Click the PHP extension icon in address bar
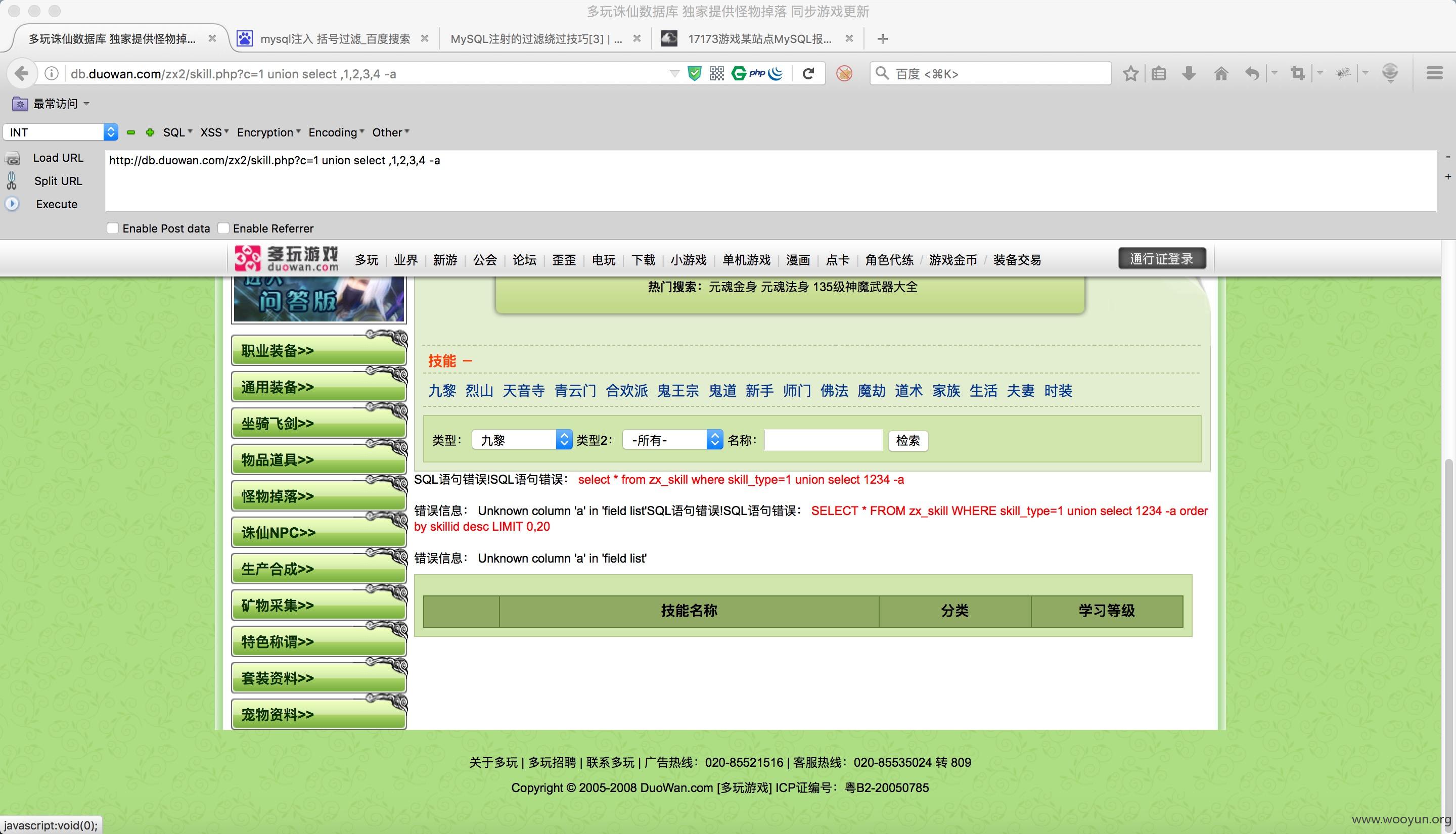The height and width of the screenshot is (834, 1456). click(757, 73)
